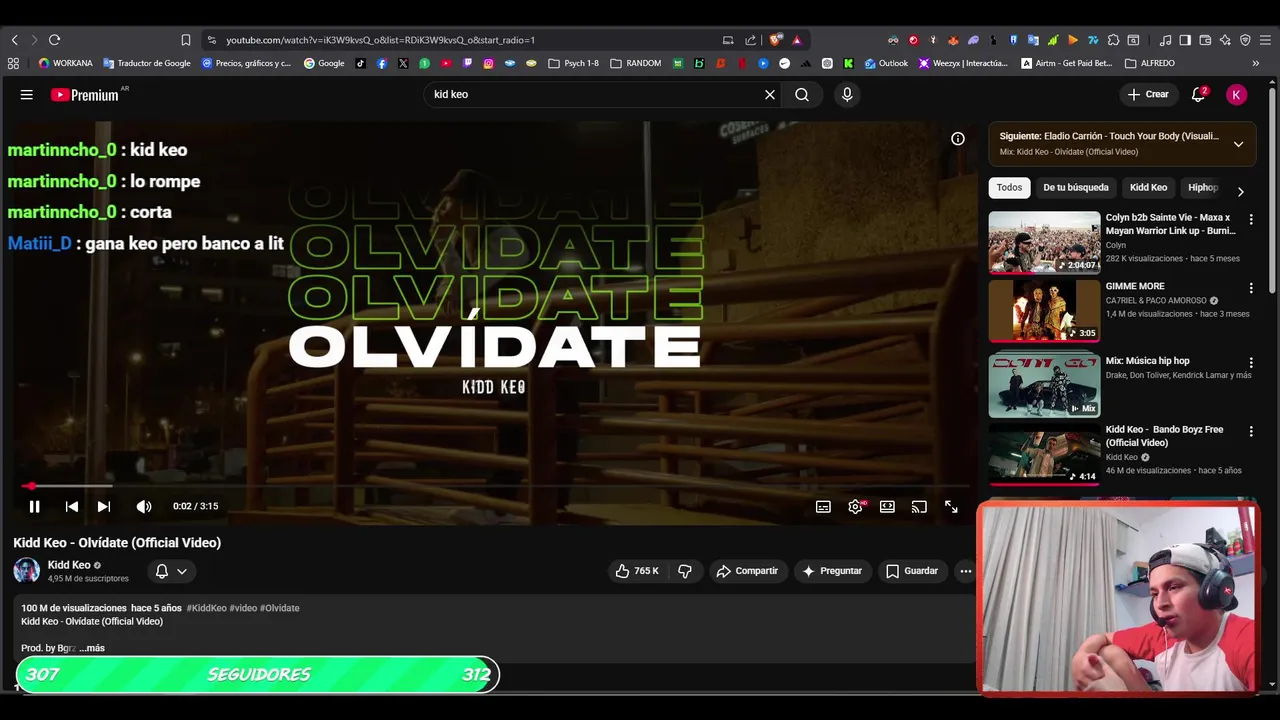
Task: Pause the video
Action: (34, 507)
